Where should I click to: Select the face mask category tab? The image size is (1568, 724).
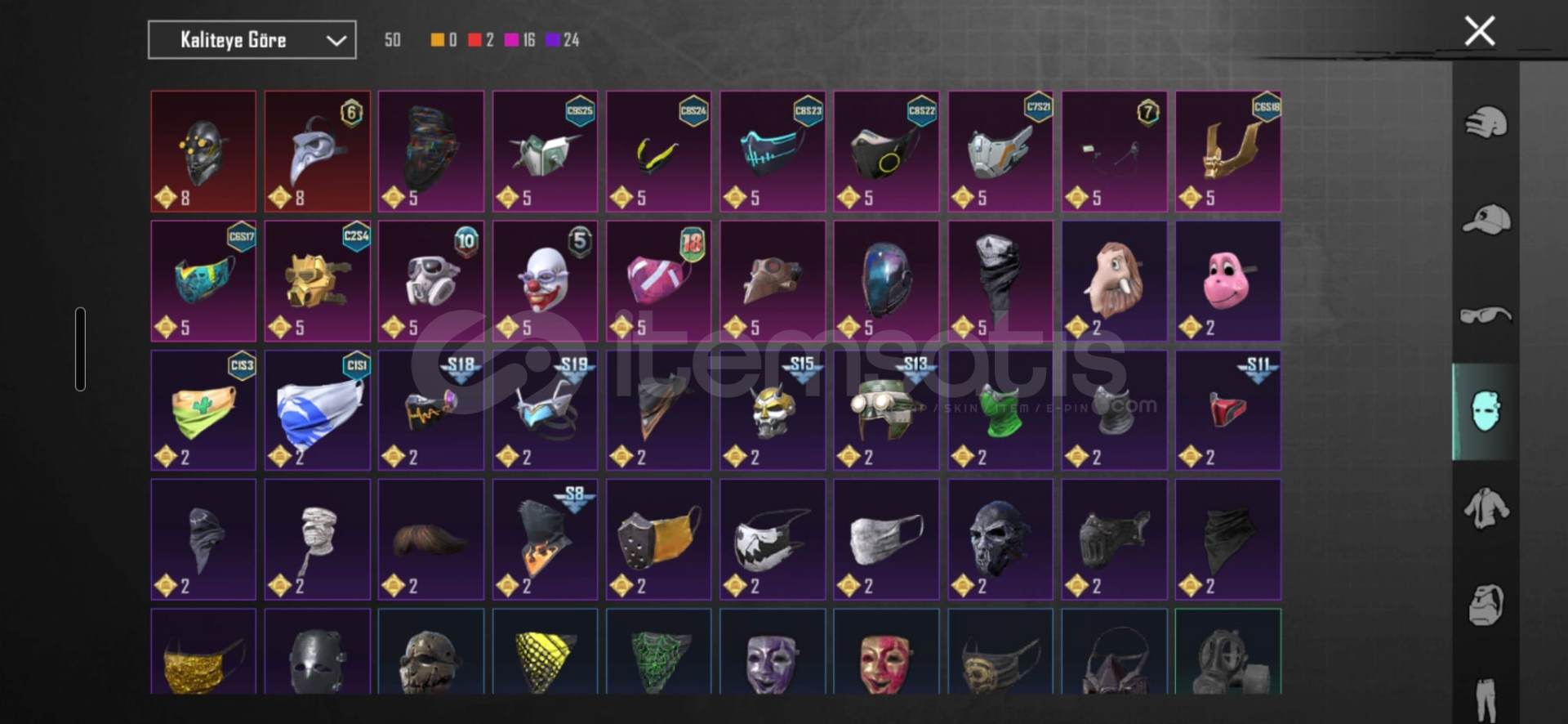tap(1486, 411)
